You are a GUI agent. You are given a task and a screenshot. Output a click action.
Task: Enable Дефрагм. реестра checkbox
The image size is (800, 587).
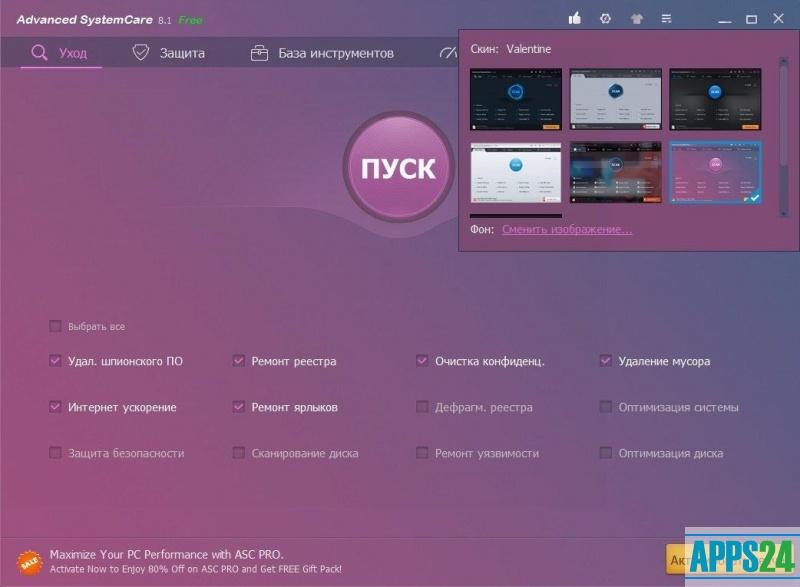[x=422, y=407]
